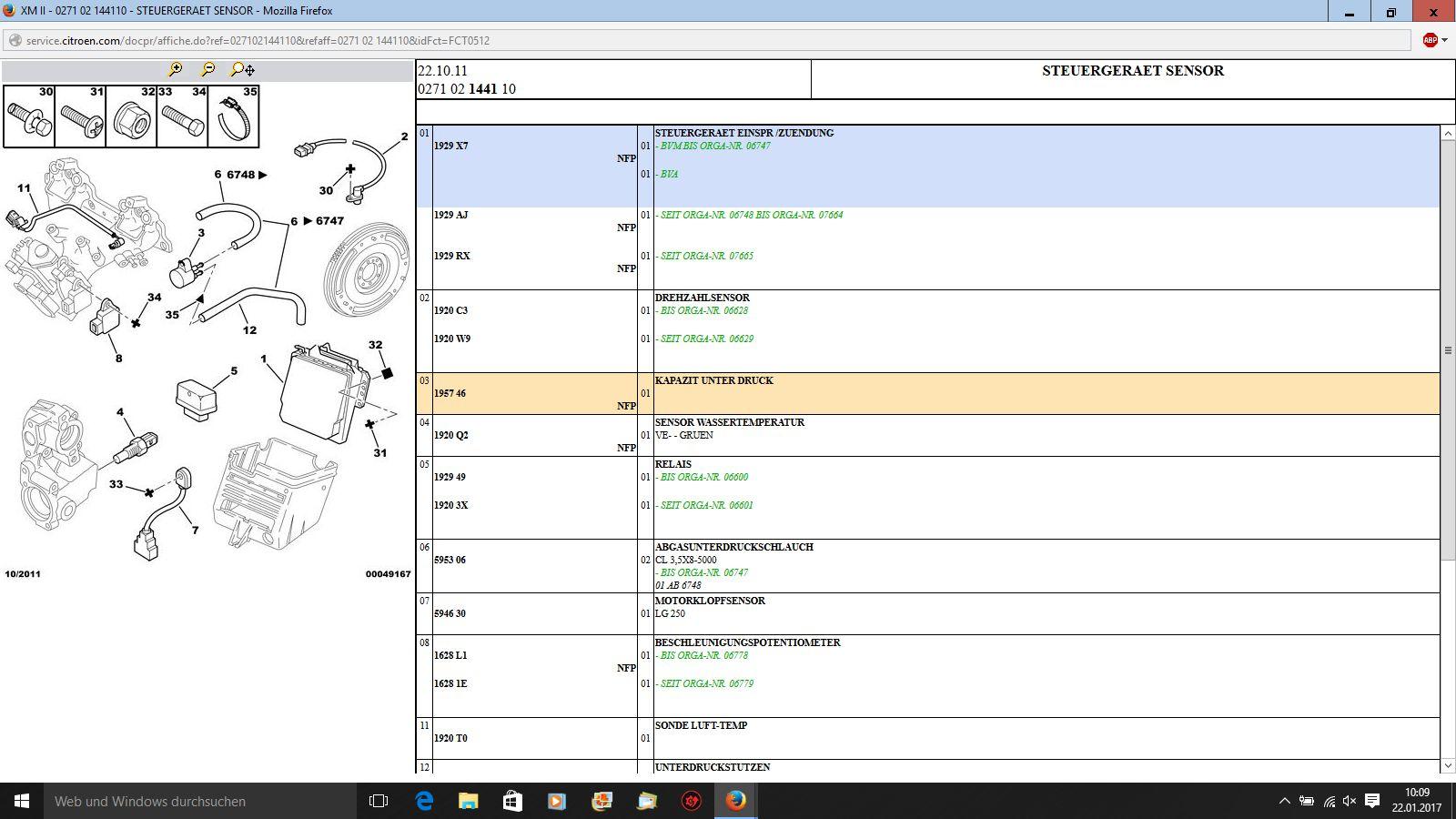Select the ABGASUNTERDRUCKSCHLAUCH row title

[x=734, y=547]
